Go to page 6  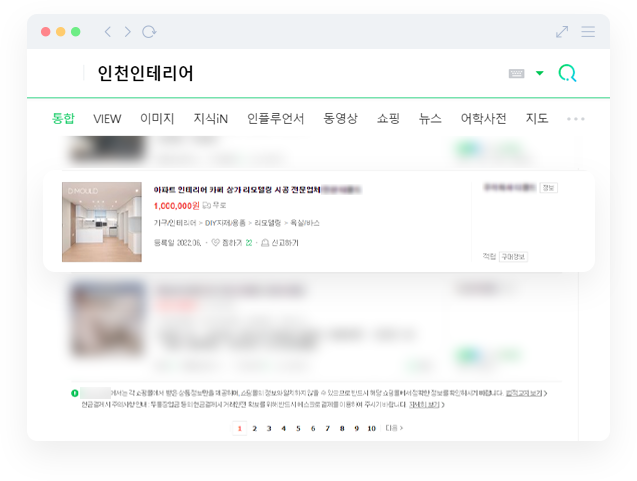[313, 428]
